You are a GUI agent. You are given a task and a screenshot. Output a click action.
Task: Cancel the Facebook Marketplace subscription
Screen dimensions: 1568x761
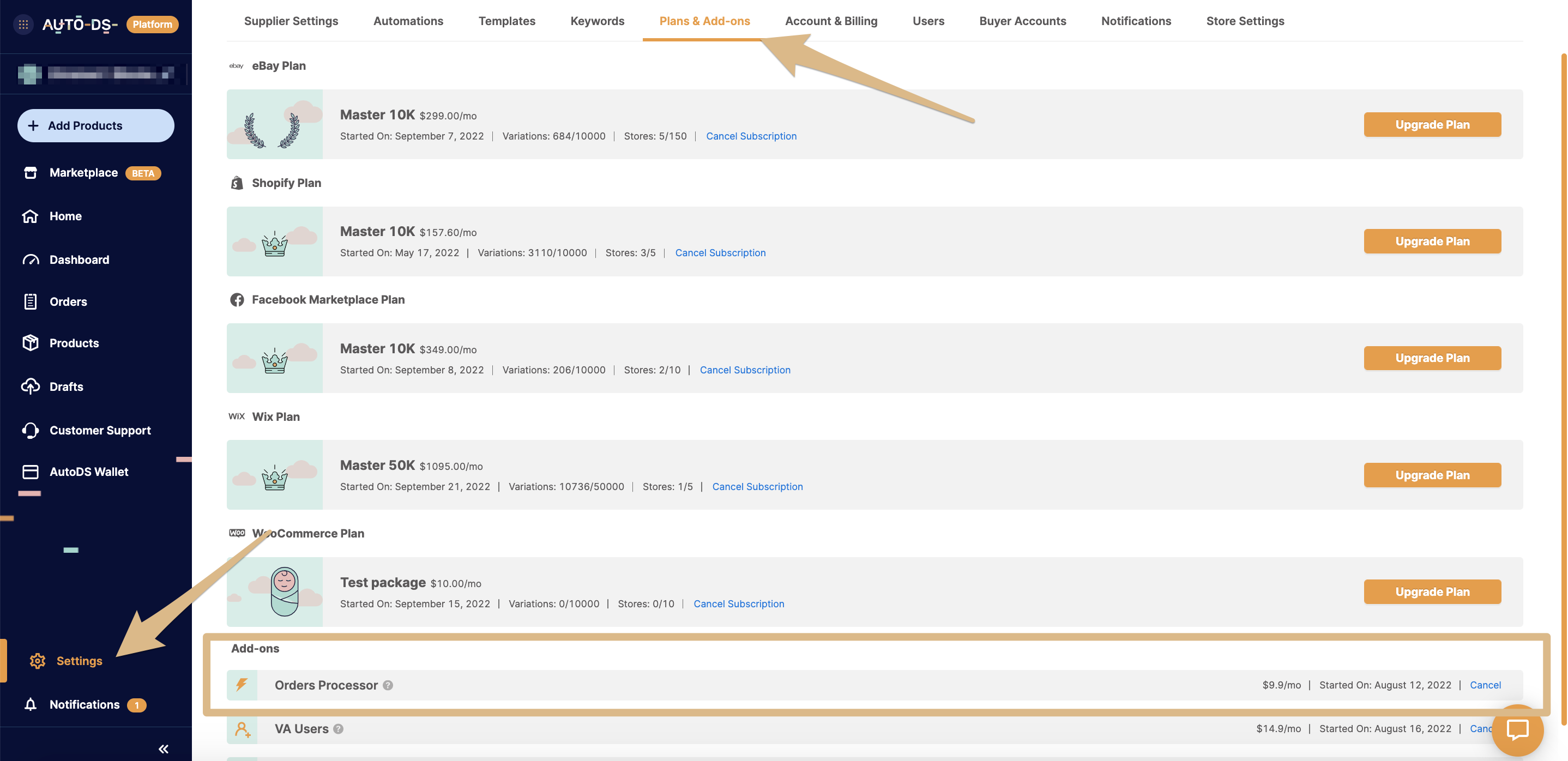pos(745,370)
